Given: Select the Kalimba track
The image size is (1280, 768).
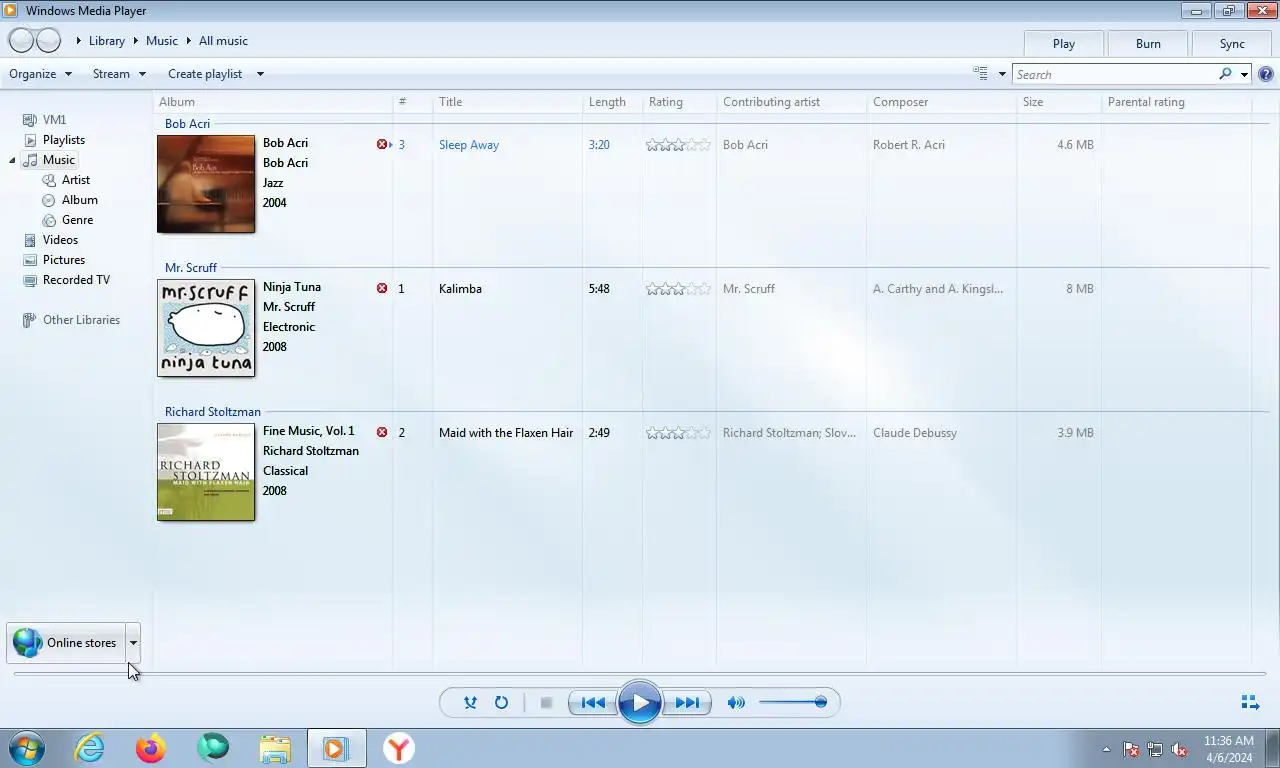Looking at the screenshot, I should point(460,289).
